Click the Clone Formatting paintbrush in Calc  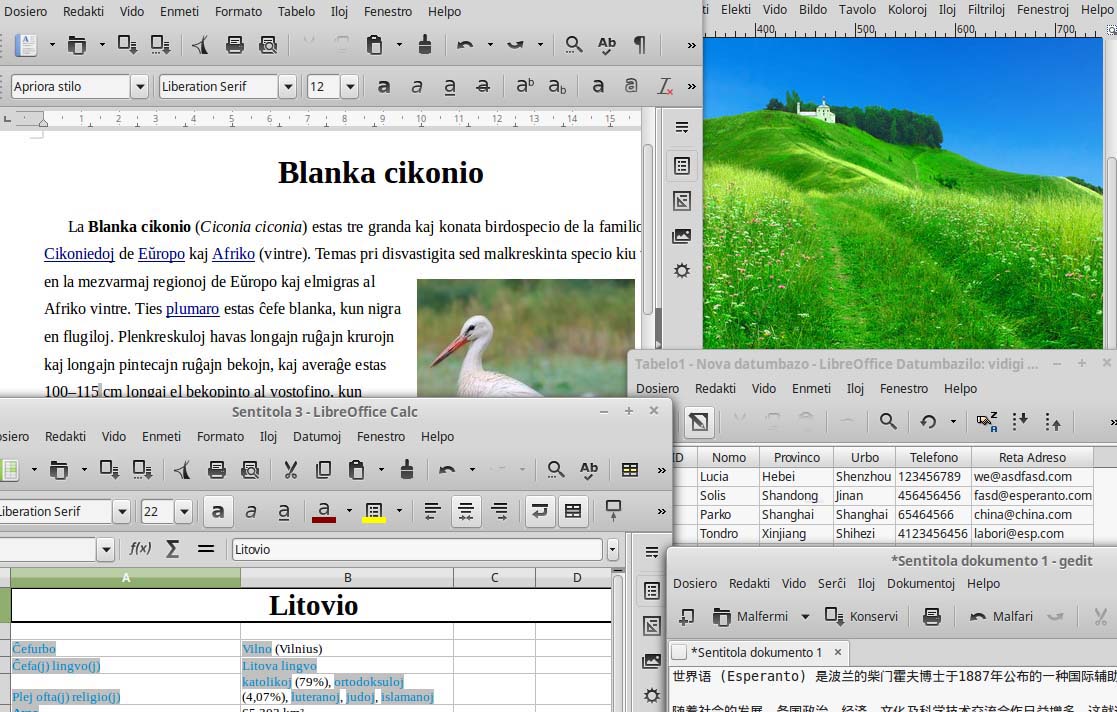click(x=407, y=470)
